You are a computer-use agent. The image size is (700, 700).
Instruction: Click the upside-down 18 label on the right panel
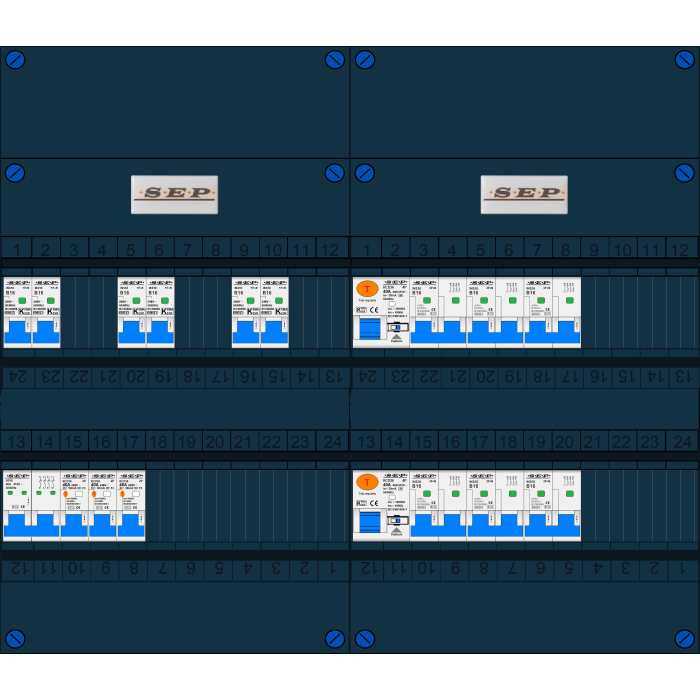[x=541, y=377]
